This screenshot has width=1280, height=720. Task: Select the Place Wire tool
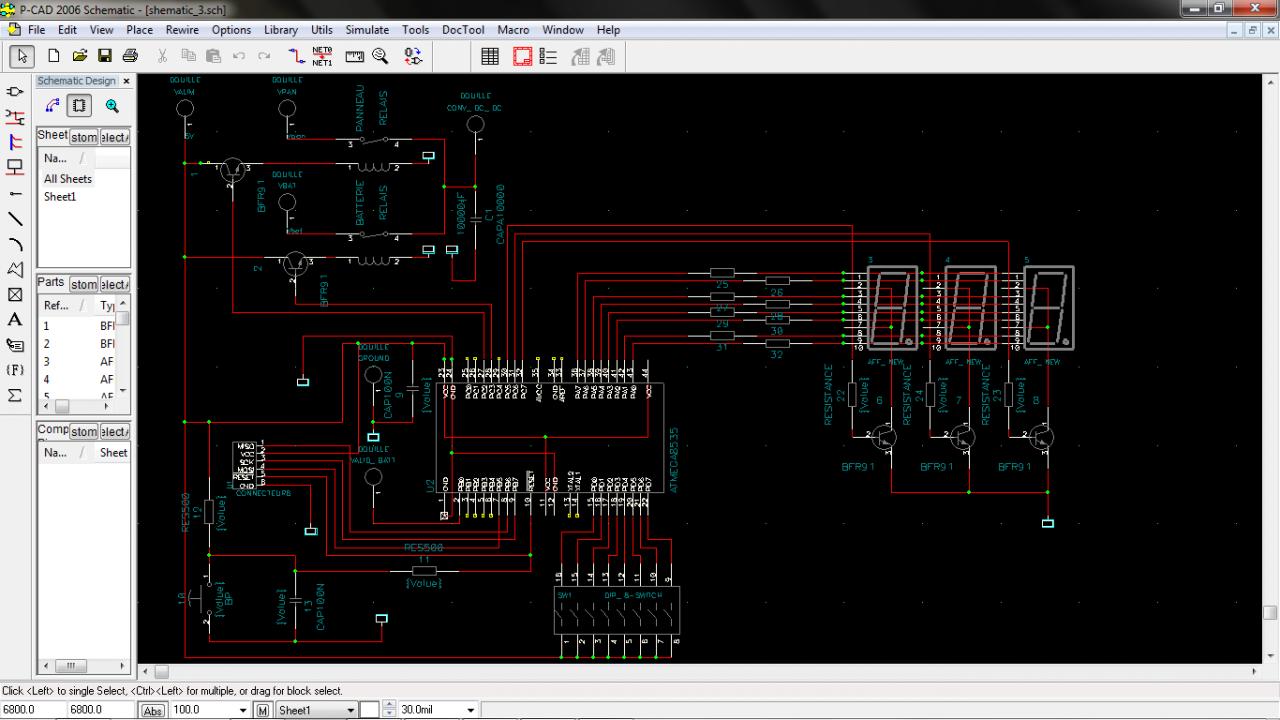[x=15, y=117]
